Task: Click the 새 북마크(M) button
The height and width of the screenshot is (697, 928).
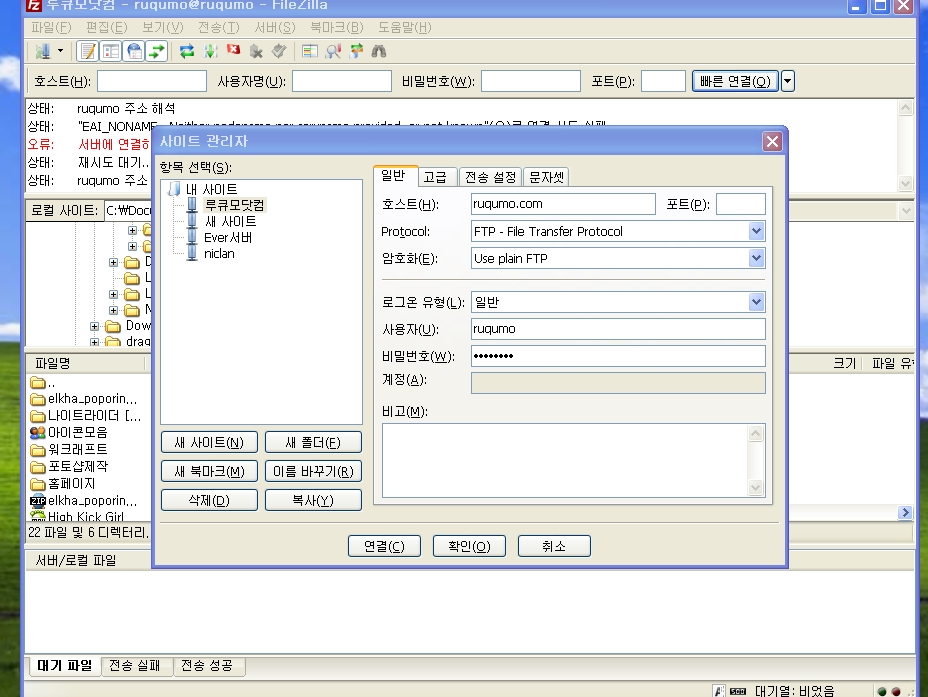Action: click(209, 472)
